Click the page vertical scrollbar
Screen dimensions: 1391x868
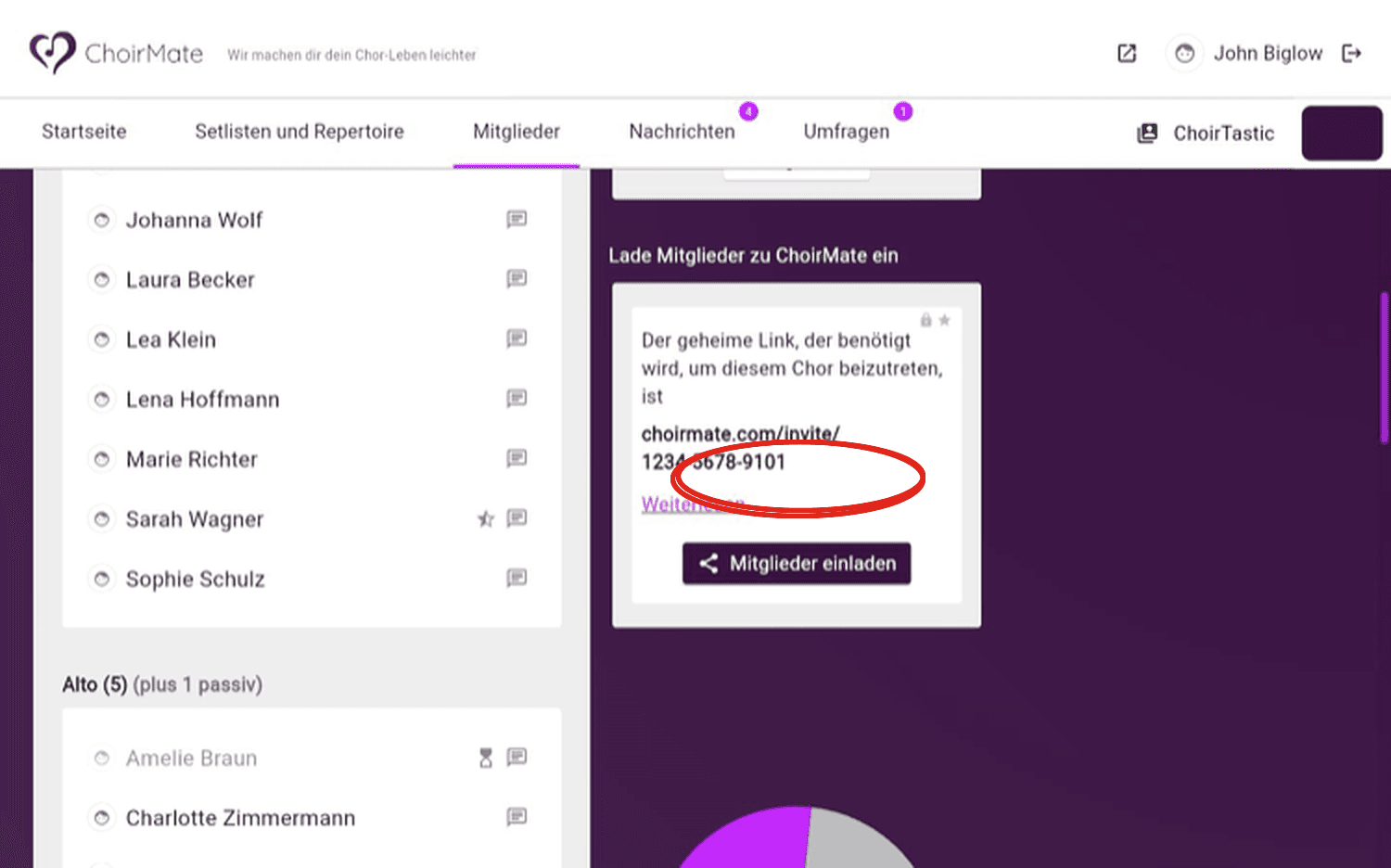point(1384,368)
